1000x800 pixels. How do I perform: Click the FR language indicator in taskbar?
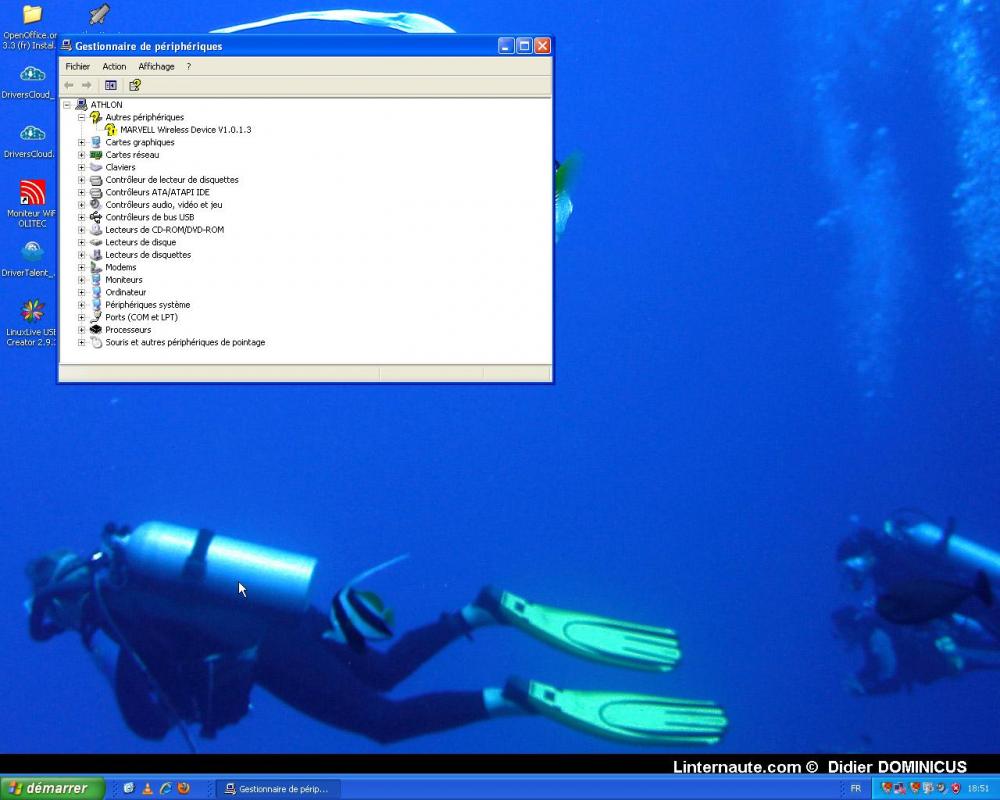856,789
